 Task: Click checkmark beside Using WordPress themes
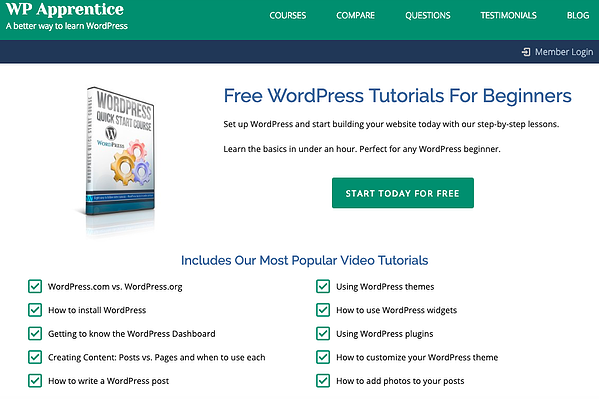click(x=323, y=286)
